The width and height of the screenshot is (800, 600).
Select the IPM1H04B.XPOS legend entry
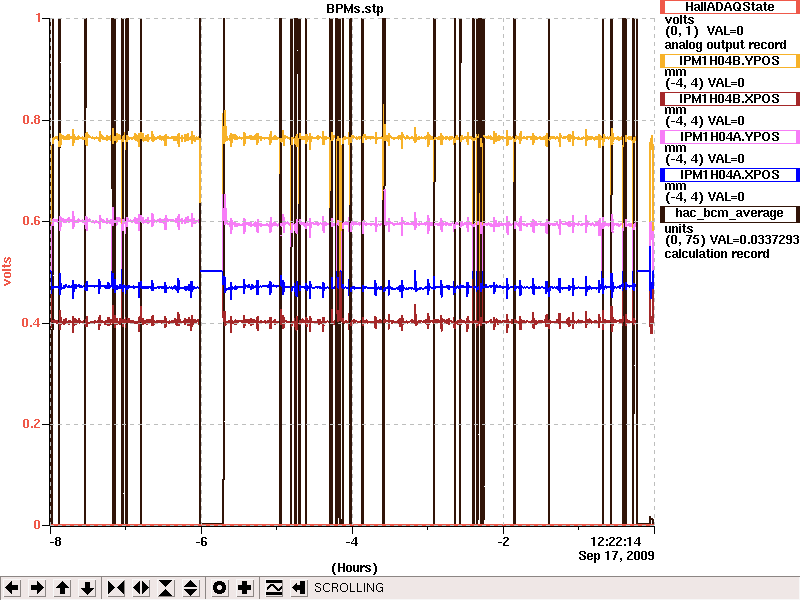pos(730,99)
